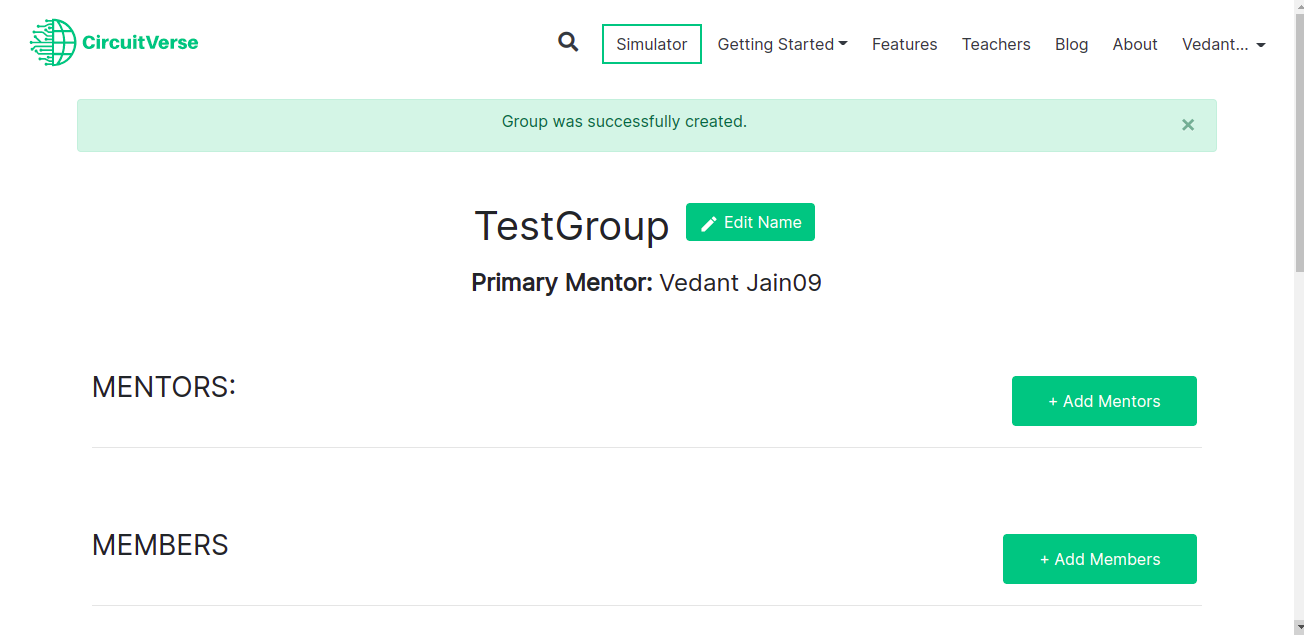
Task: Click the plus Add Members button
Action: pos(1099,559)
